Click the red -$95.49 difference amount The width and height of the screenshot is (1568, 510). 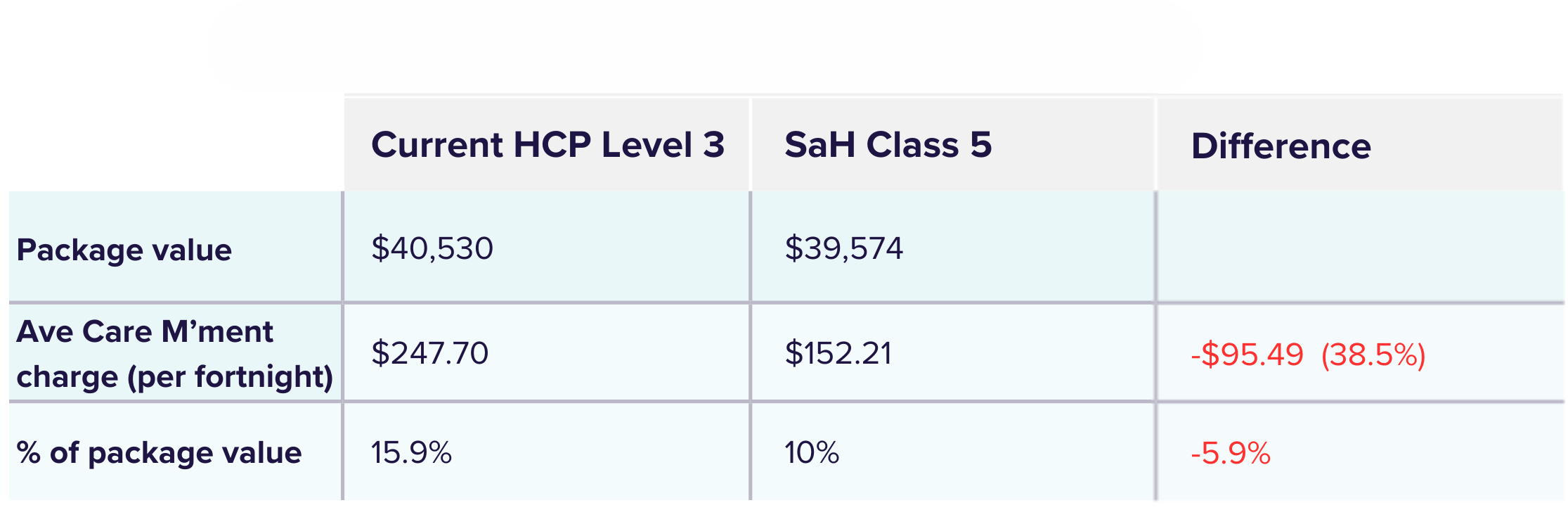click(x=1247, y=355)
